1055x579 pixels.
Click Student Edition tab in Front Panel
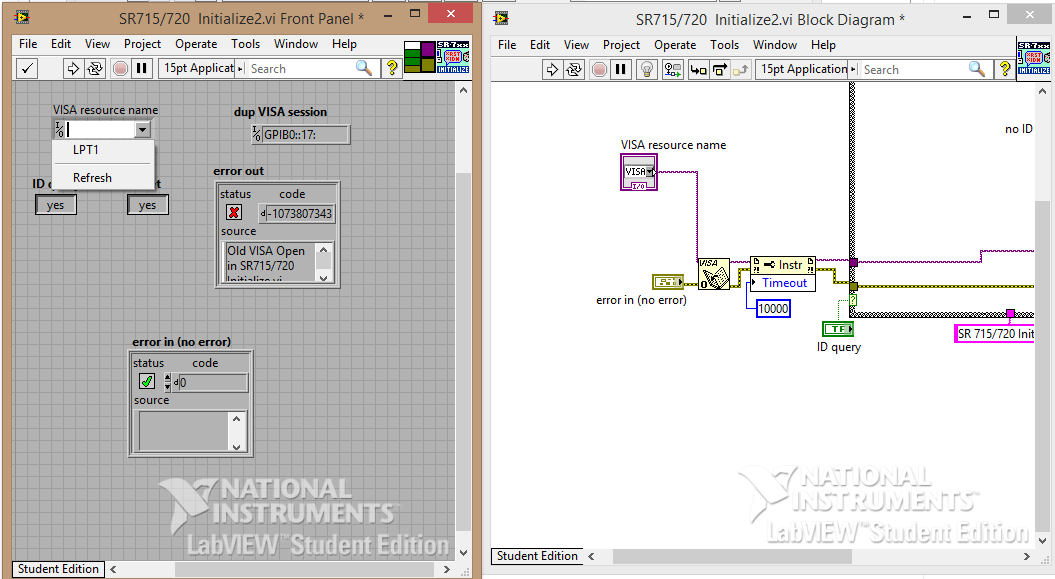click(x=58, y=569)
